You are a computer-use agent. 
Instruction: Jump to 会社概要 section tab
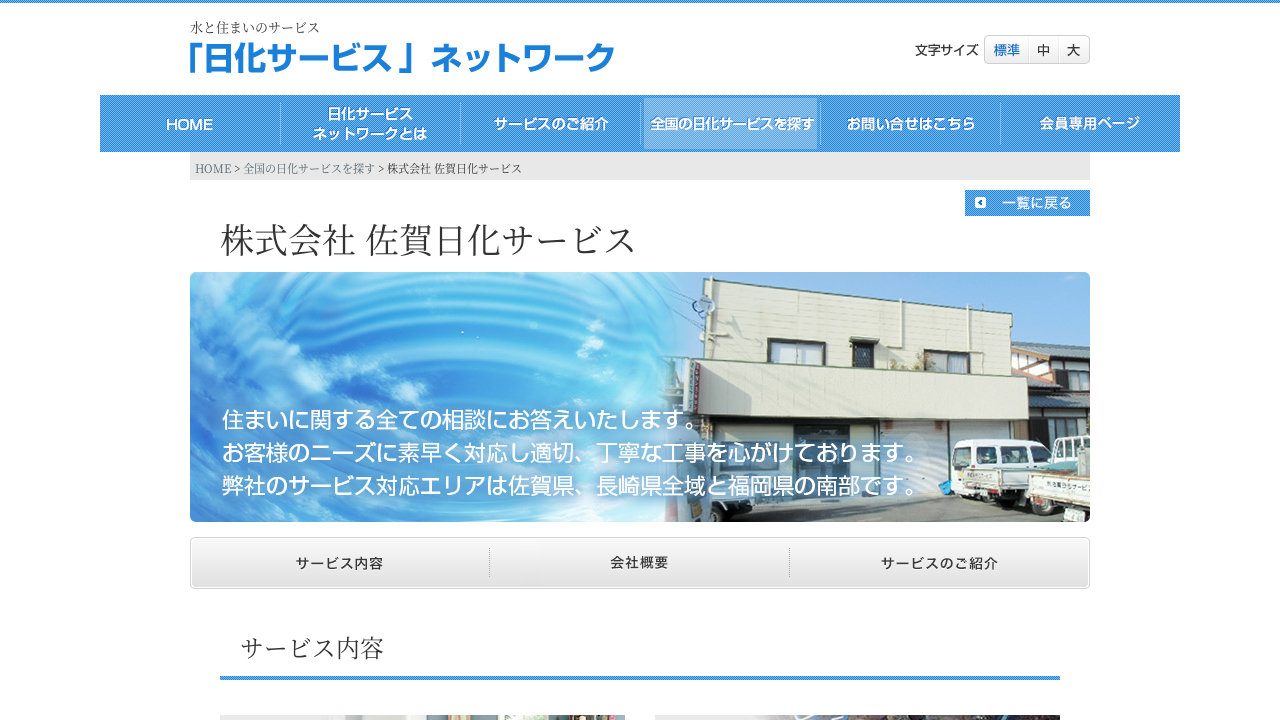pyautogui.click(x=639, y=563)
